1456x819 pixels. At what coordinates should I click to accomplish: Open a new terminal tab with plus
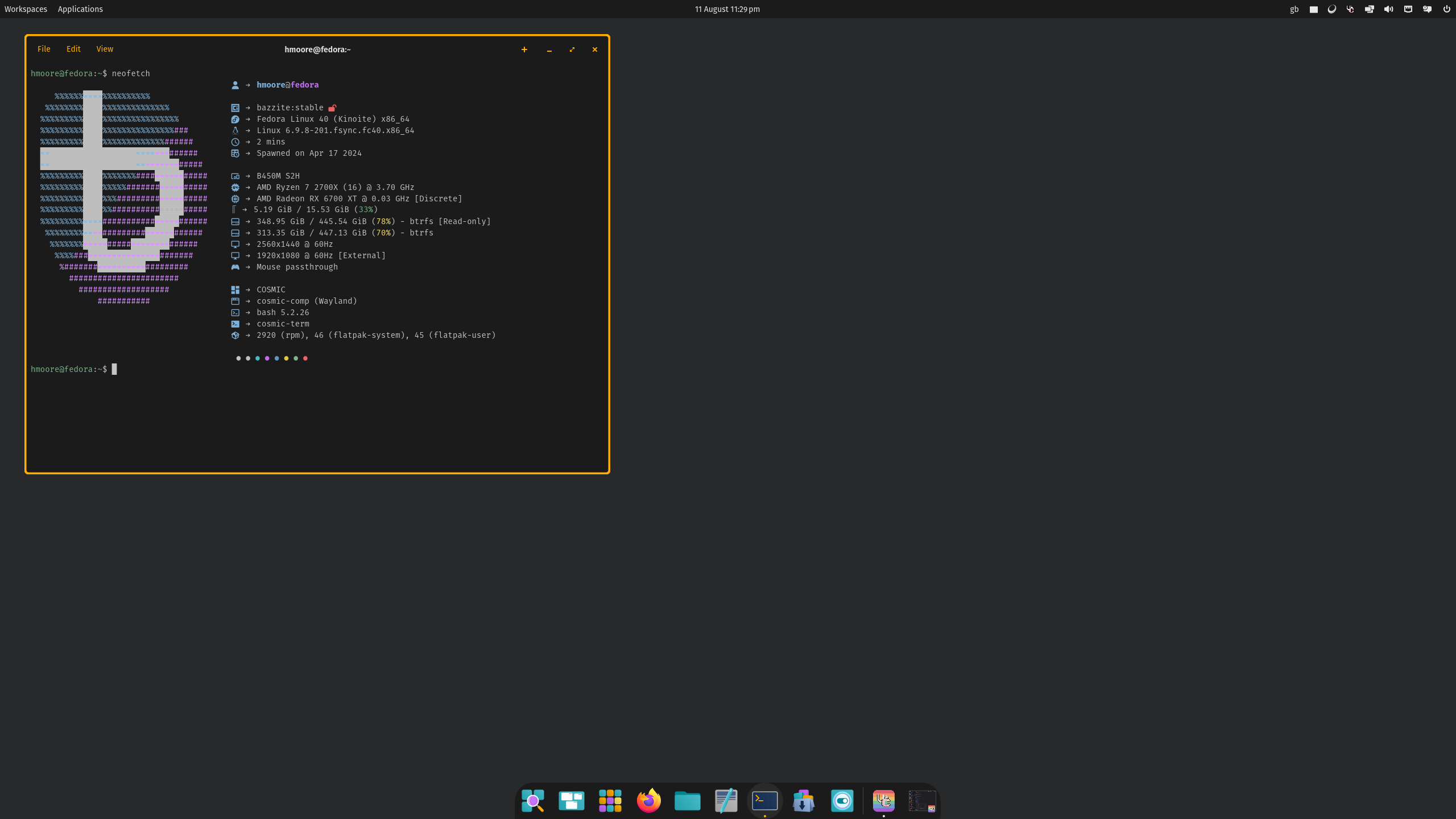(x=524, y=49)
